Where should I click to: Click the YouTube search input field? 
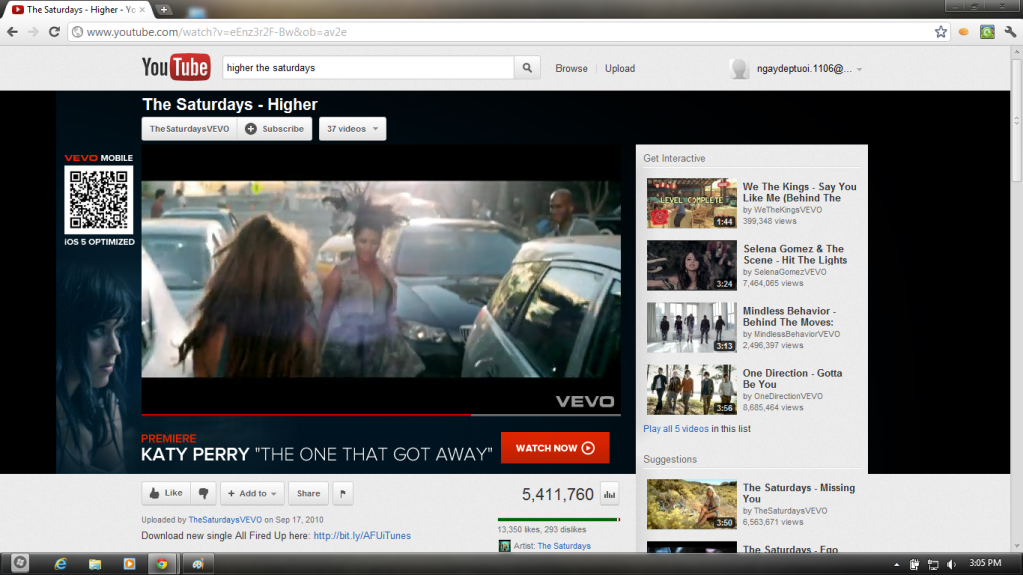point(368,67)
